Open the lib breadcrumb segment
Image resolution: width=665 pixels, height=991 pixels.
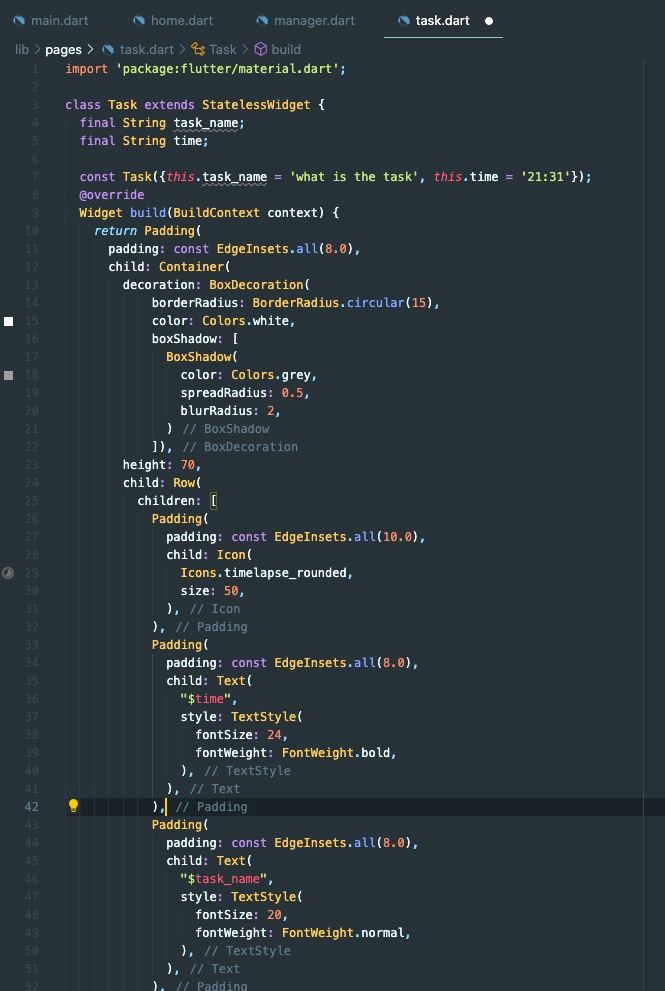click(x=22, y=49)
